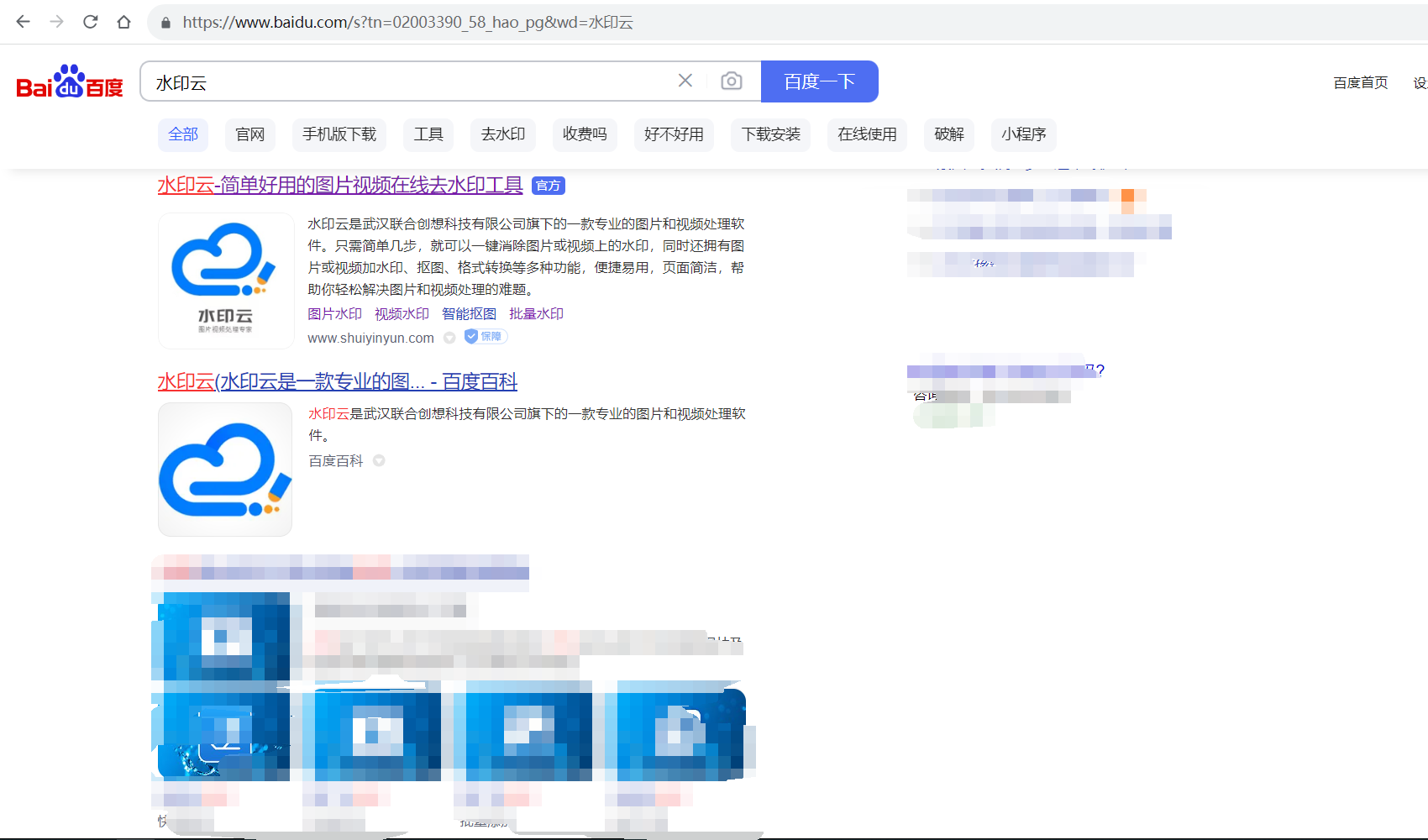Click the 百度一下 search button
The image size is (1428, 840).
tap(820, 81)
